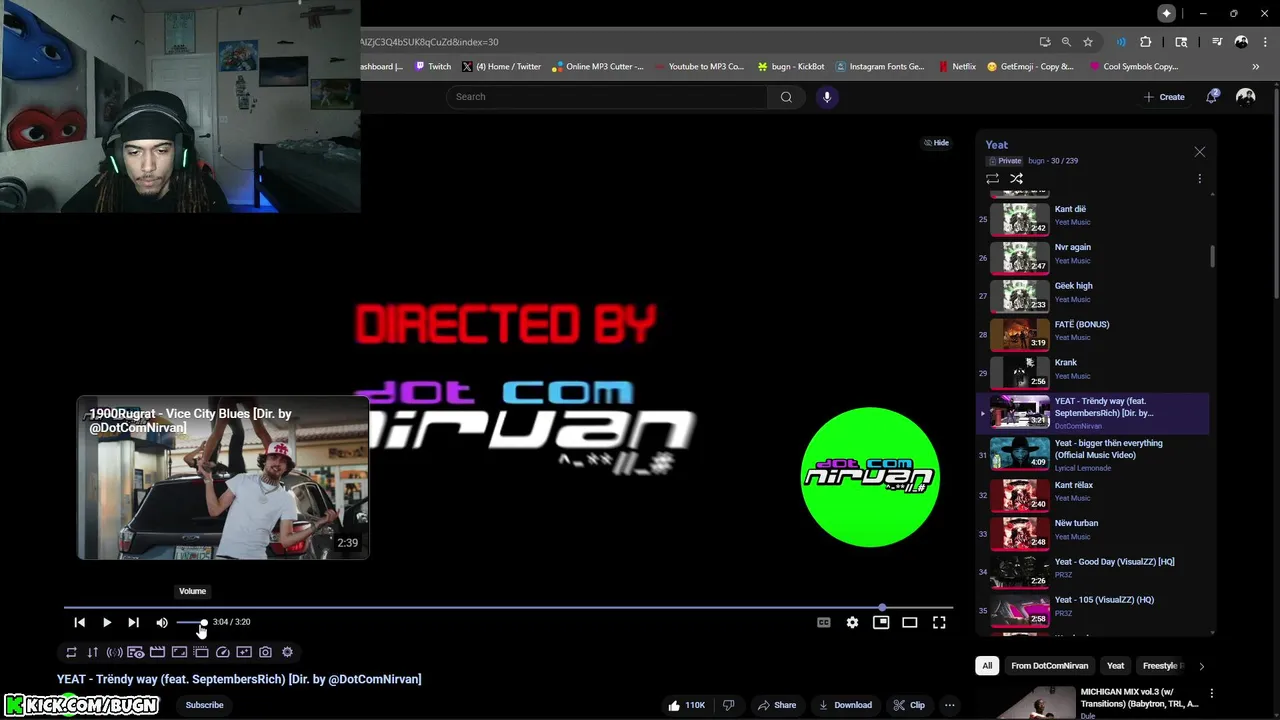The height and width of the screenshot is (720, 1280).
Task: Click the up-down arrows enhancer icon
Action: [93, 652]
